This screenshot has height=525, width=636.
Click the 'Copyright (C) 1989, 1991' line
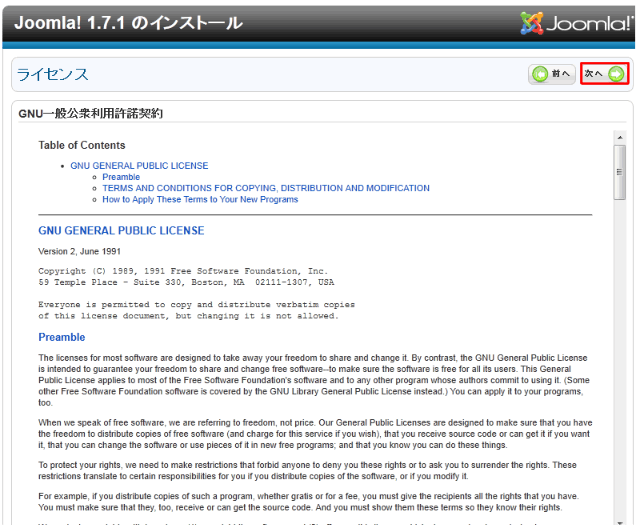[183, 271]
